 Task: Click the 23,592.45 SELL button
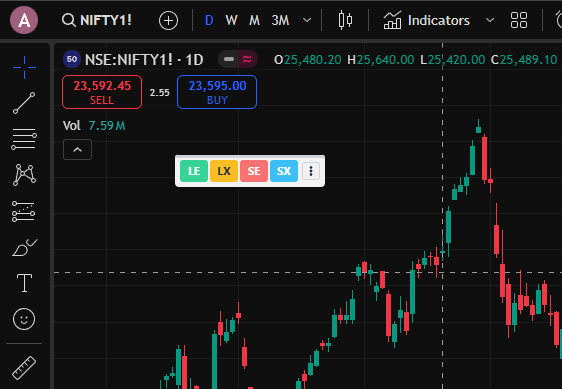102,92
